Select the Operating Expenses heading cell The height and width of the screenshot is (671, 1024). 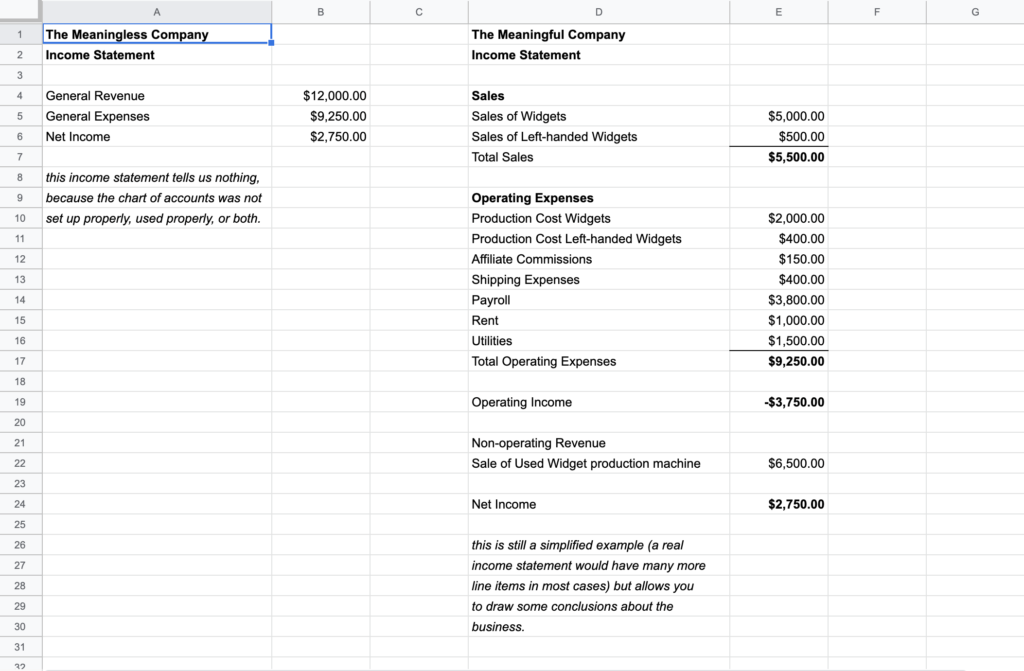point(599,198)
